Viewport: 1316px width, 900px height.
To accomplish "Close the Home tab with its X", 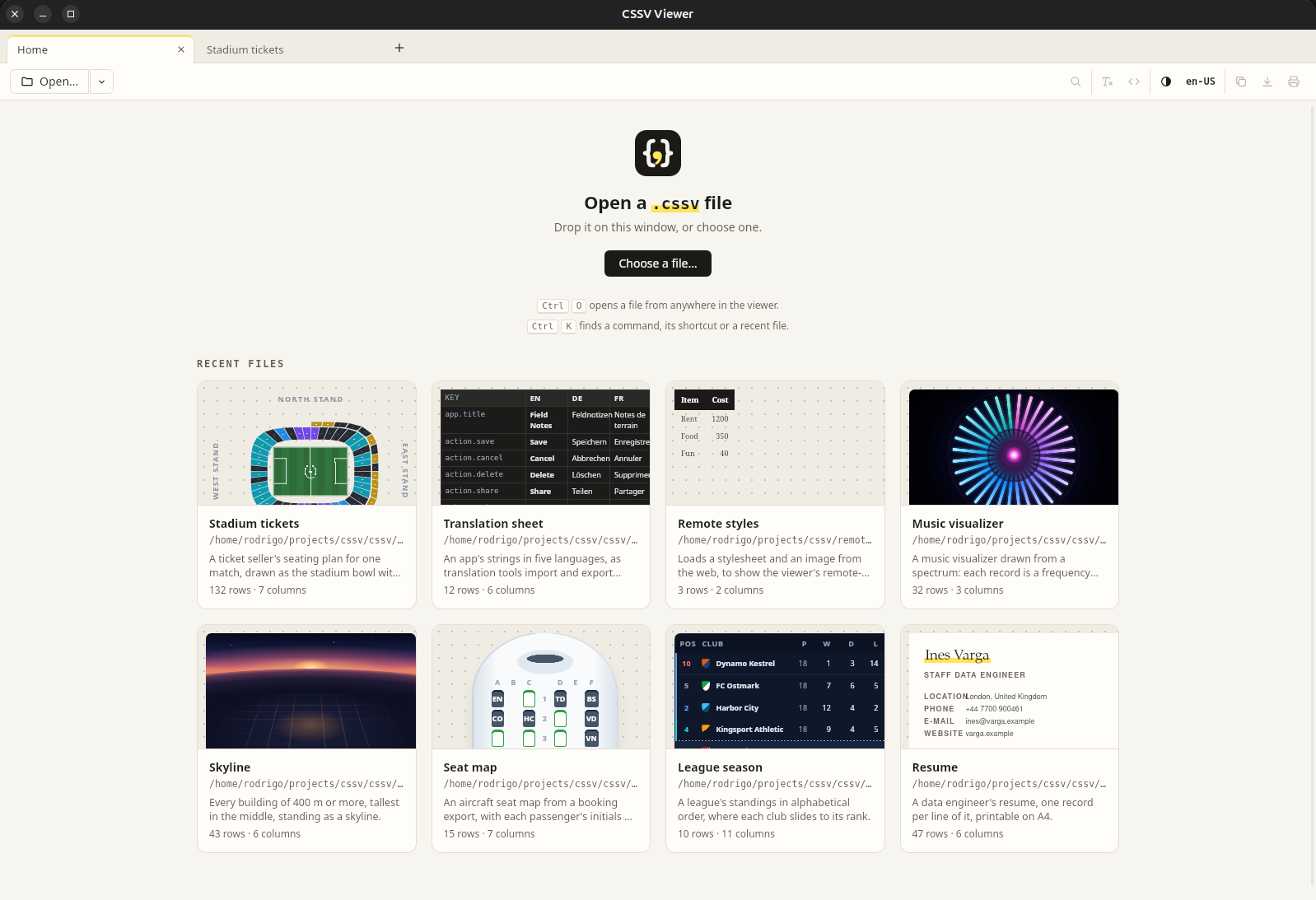I will click(x=181, y=49).
